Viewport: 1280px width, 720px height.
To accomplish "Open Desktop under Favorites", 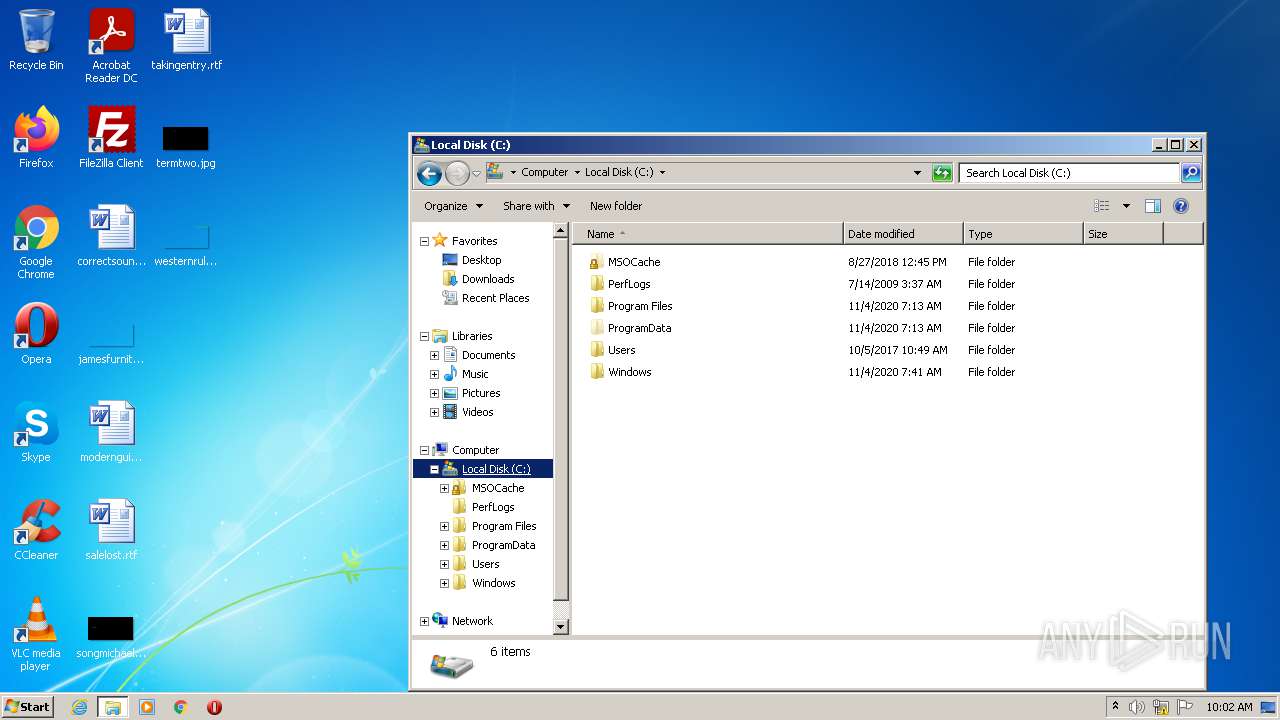I will [481, 260].
